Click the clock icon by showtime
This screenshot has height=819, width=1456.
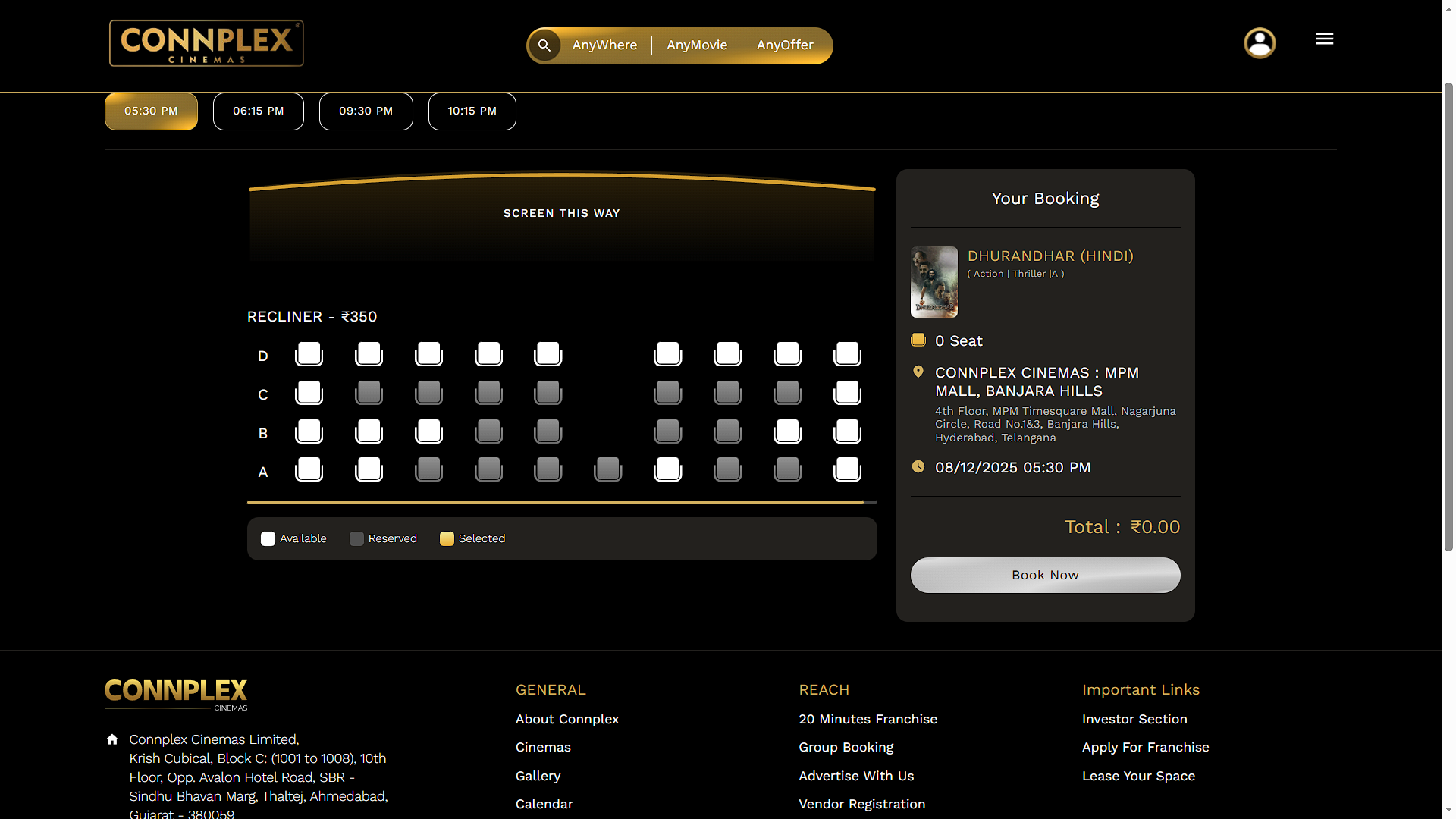coord(918,466)
